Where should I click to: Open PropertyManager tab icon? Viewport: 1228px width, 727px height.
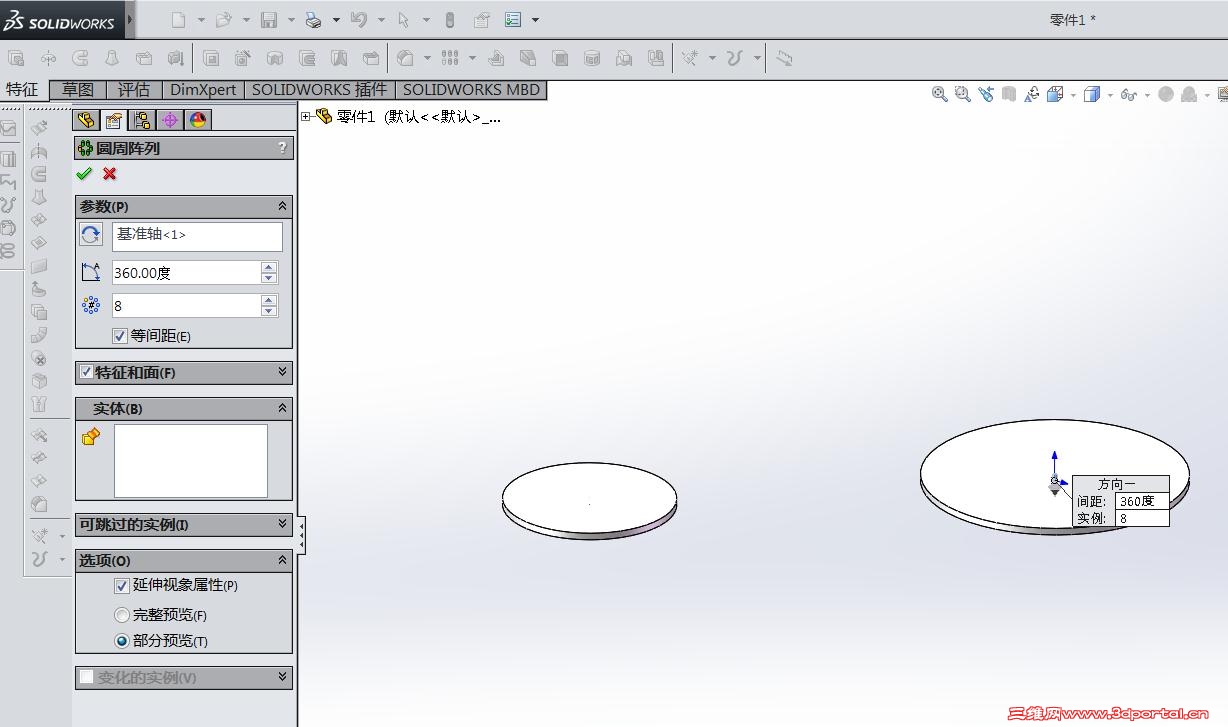[114, 120]
